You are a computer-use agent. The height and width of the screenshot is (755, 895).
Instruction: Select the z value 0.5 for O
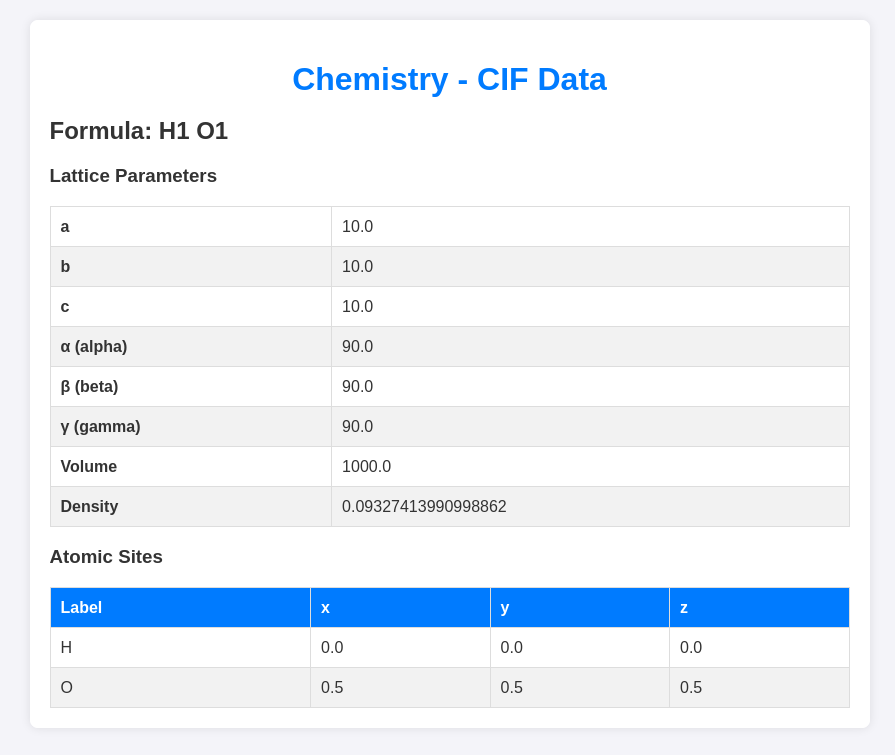coord(691,687)
